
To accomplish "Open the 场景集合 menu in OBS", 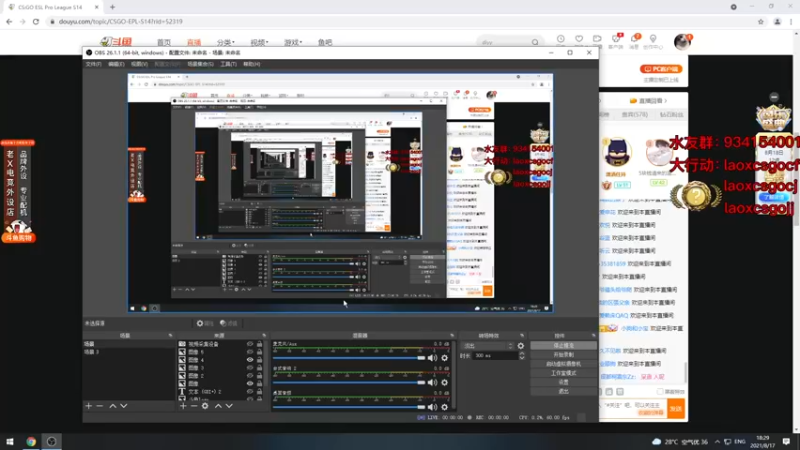I will point(201,64).
